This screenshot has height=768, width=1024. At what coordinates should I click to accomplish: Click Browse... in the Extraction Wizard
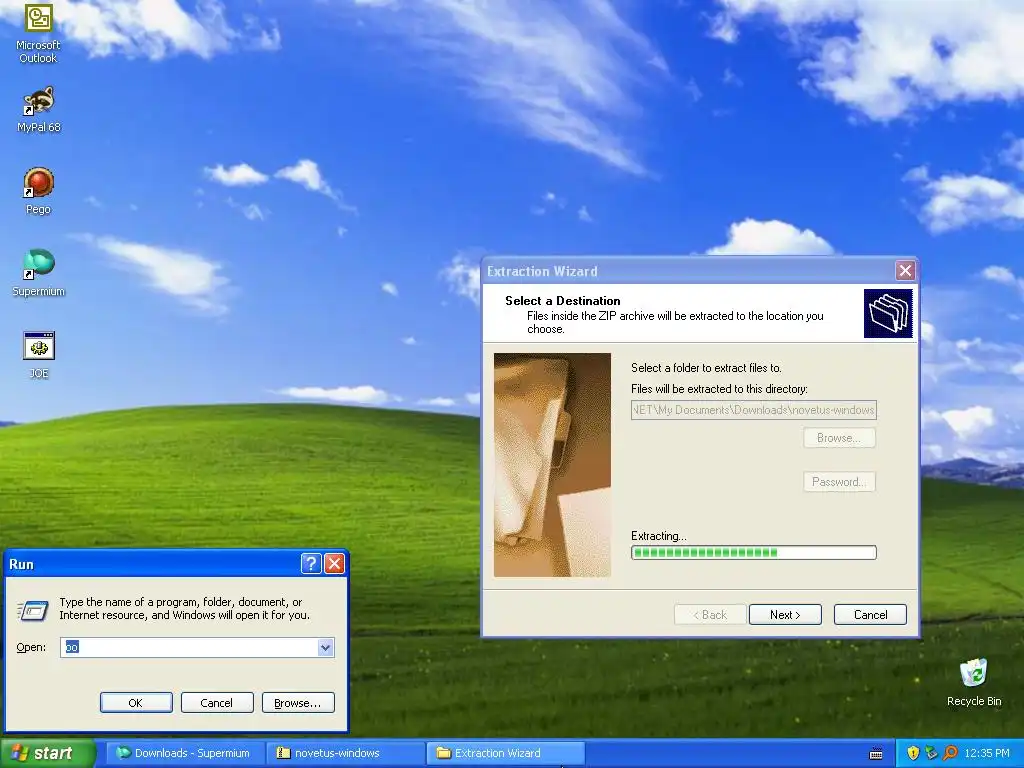839,438
